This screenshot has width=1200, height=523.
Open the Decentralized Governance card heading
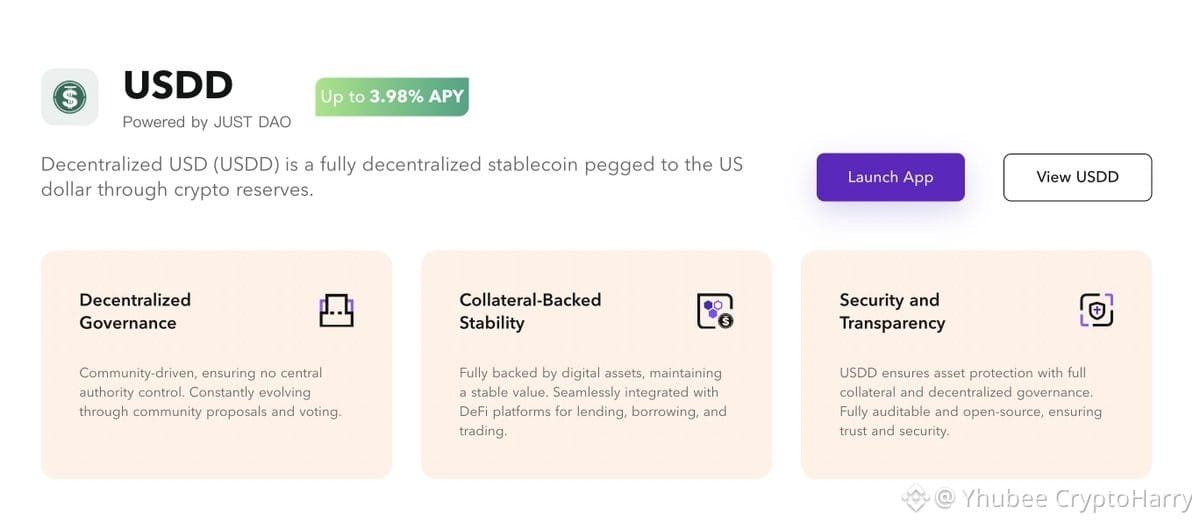(135, 311)
